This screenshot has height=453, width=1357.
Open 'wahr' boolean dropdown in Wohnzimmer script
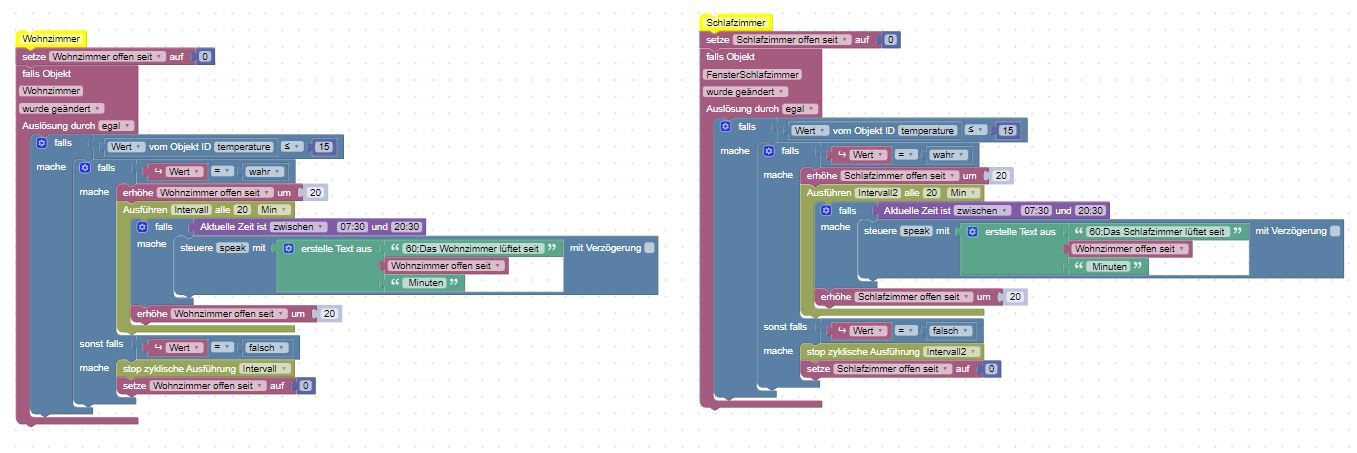tap(265, 172)
